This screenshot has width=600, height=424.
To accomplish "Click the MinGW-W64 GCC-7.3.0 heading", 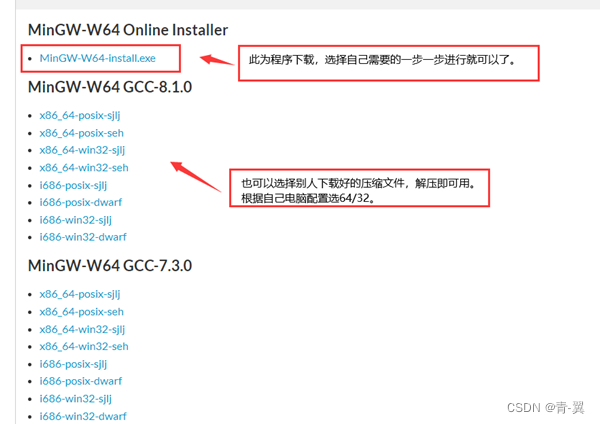I will 110,266.
